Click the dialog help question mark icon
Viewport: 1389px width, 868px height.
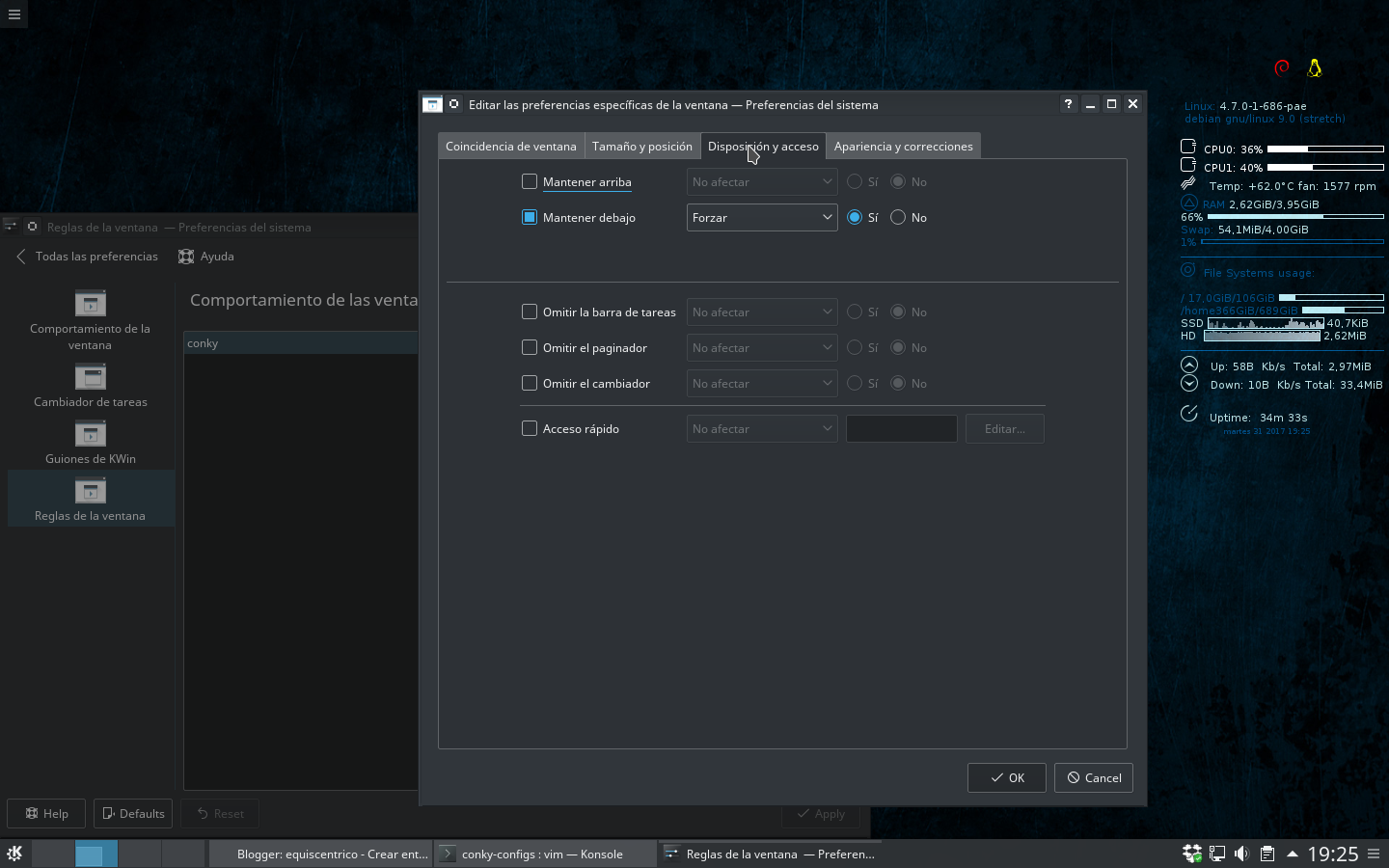click(x=1068, y=103)
